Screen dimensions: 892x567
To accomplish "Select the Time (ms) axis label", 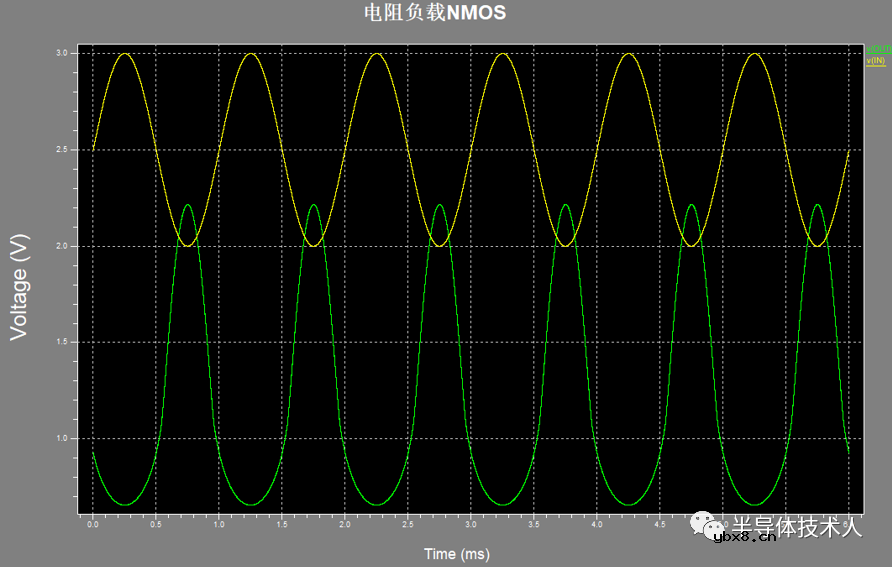I will pos(457,553).
